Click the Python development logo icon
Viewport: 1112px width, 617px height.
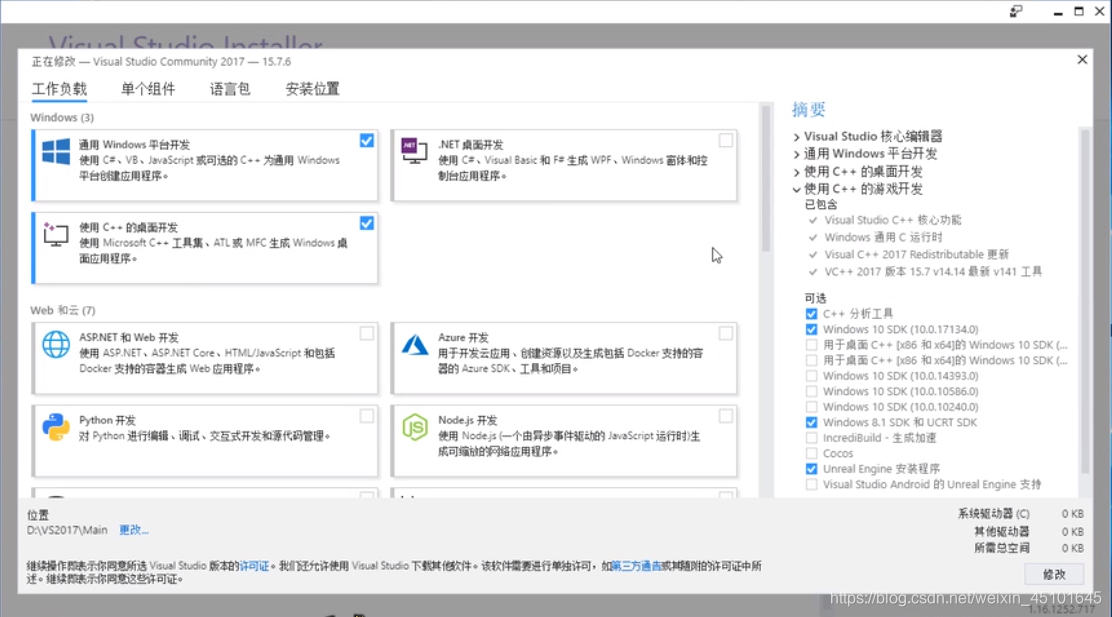point(56,427)
